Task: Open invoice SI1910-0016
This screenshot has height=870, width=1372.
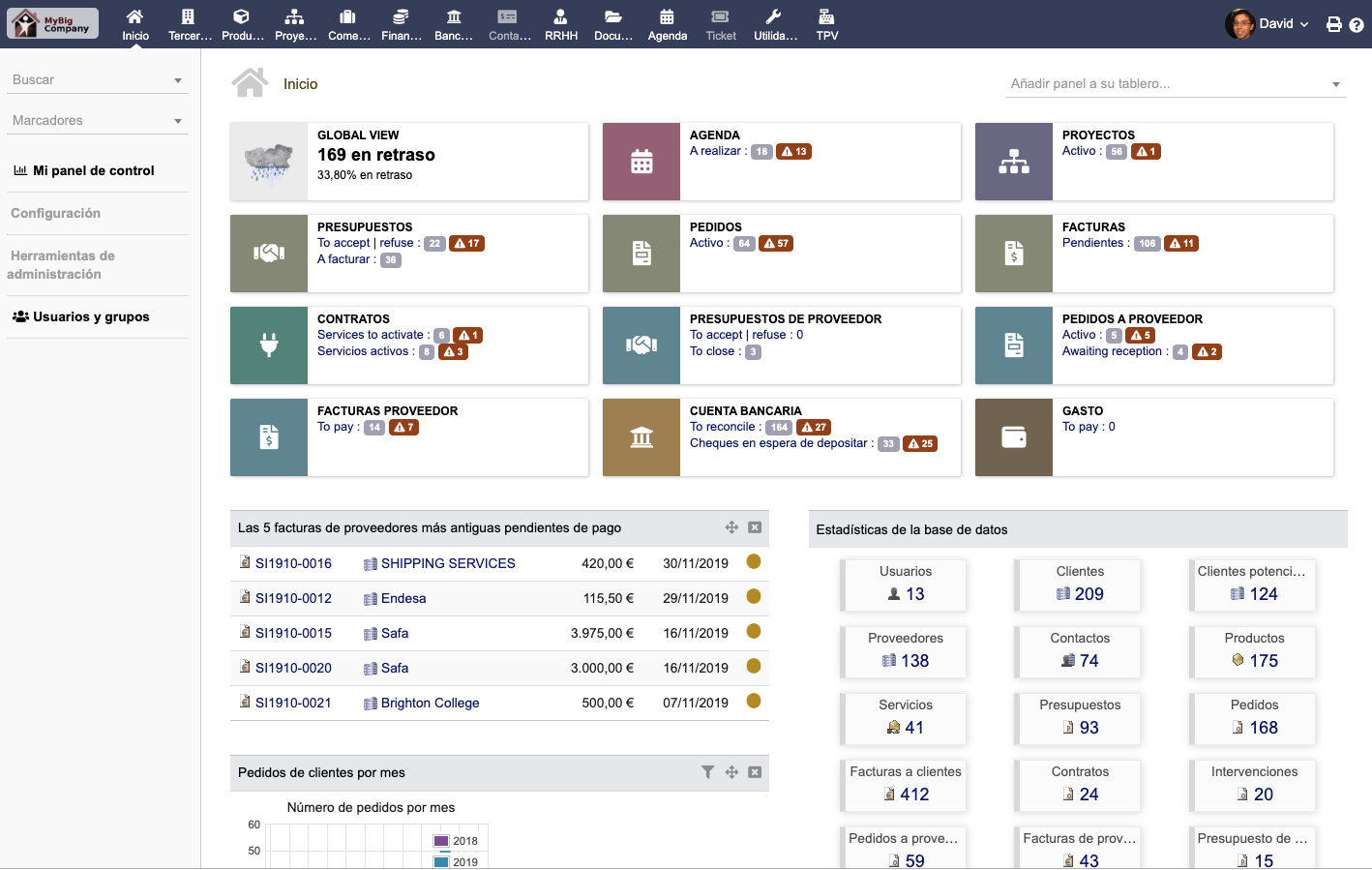Action: (293, 563)
